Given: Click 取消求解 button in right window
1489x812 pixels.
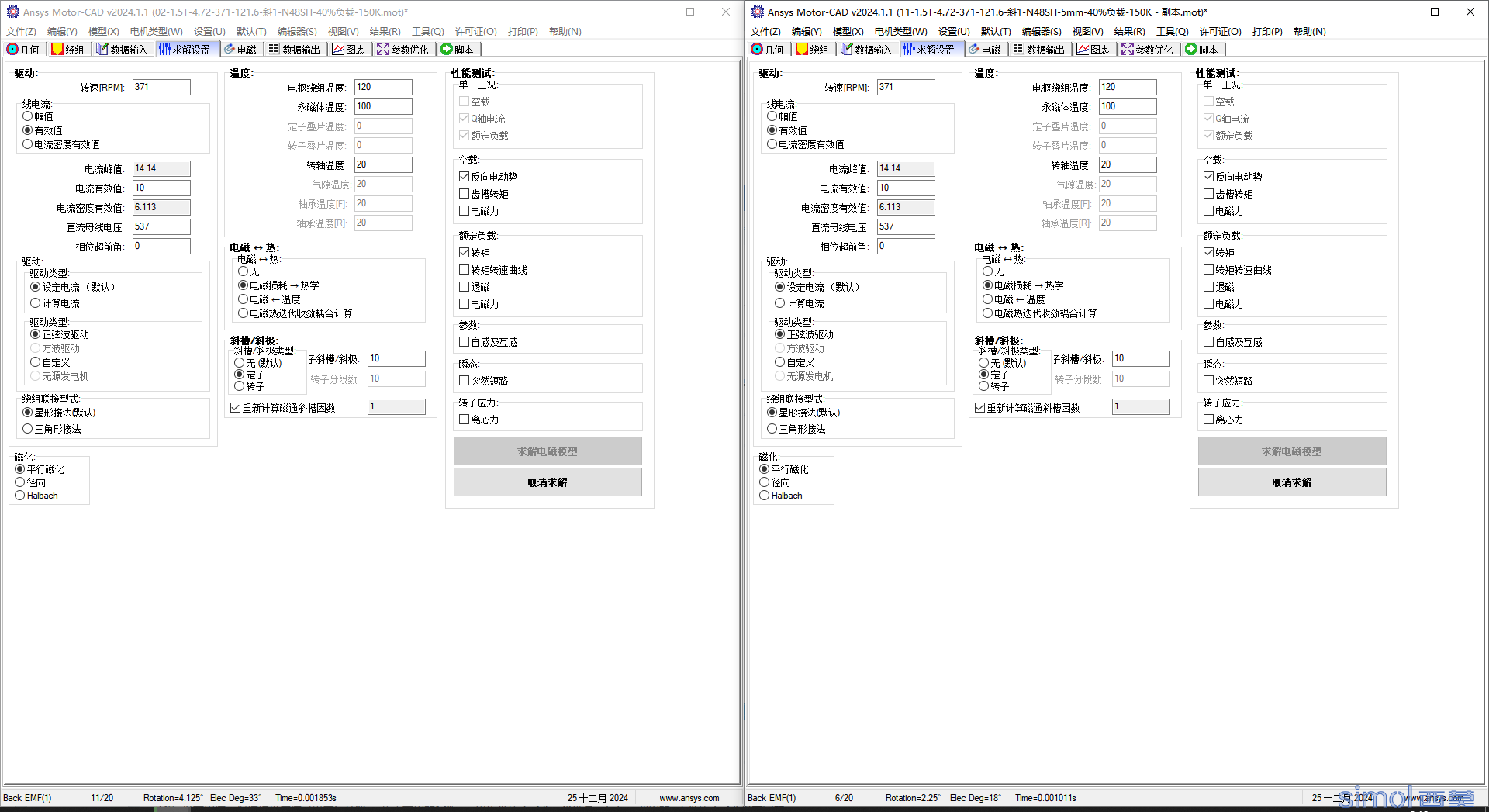Looking at the screenshot, I should coord(1292,482).
